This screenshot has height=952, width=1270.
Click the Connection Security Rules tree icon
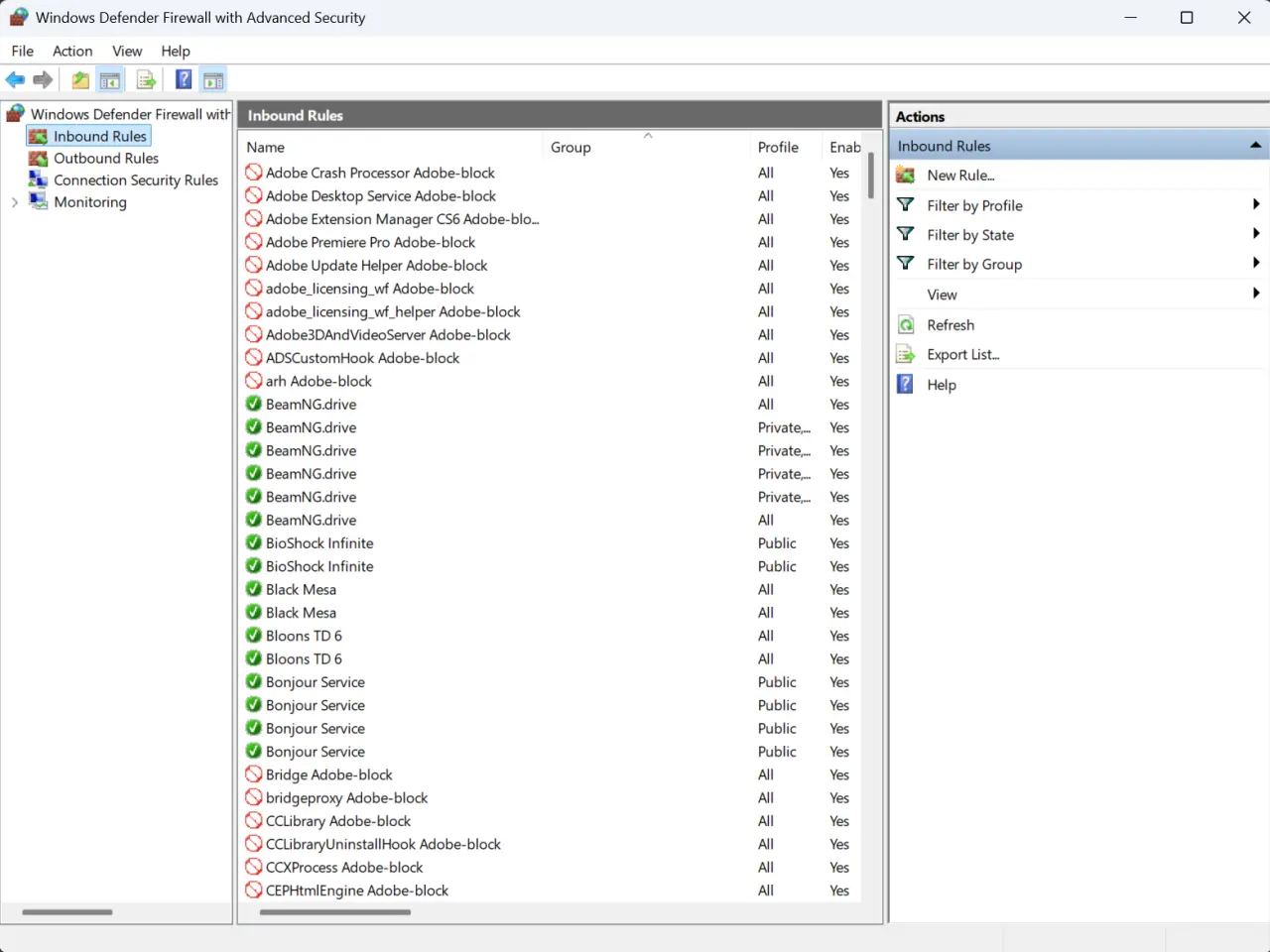(x=39, y=180)
